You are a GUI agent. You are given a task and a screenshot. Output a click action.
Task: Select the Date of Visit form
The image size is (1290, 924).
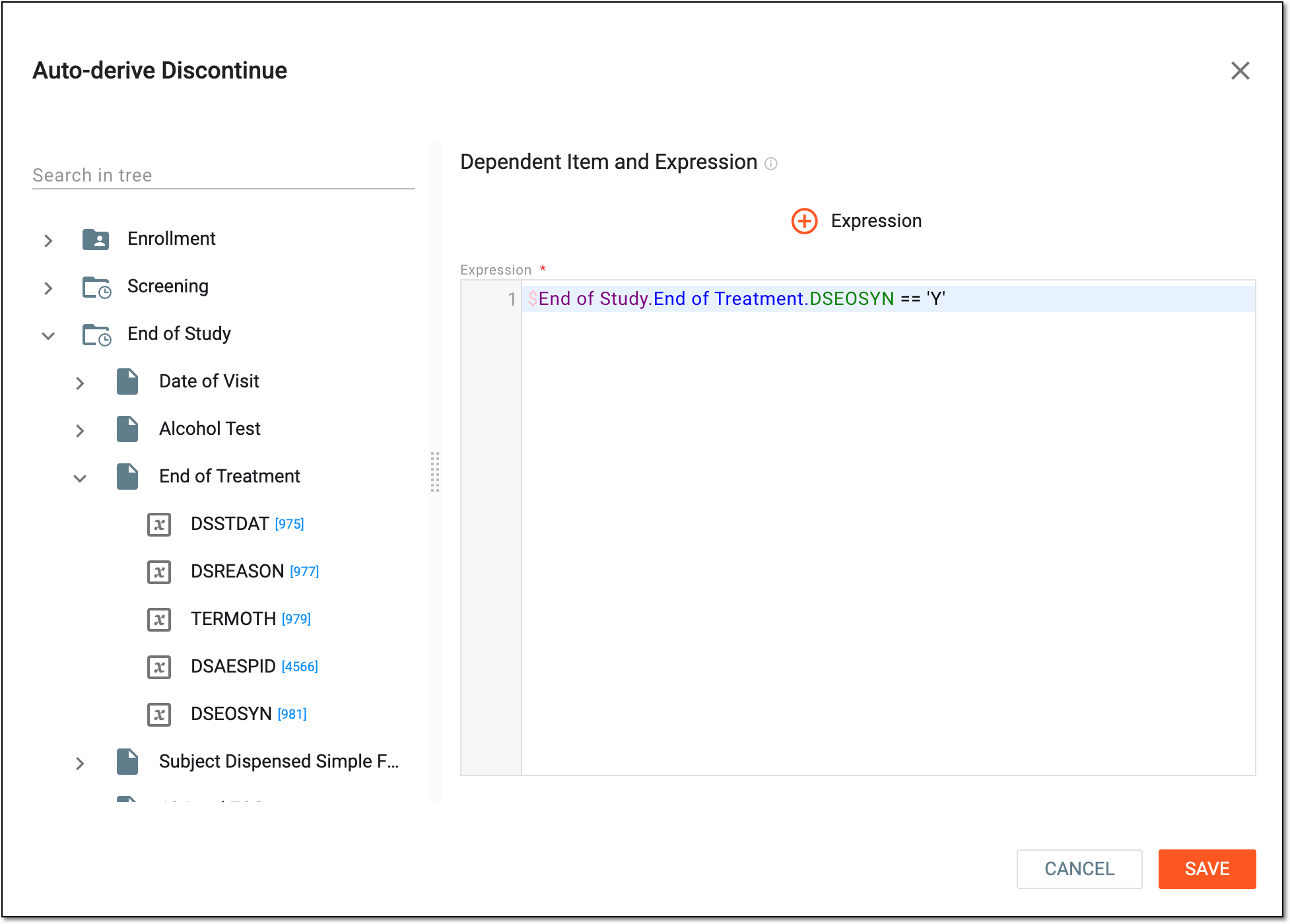click(209, 381)
